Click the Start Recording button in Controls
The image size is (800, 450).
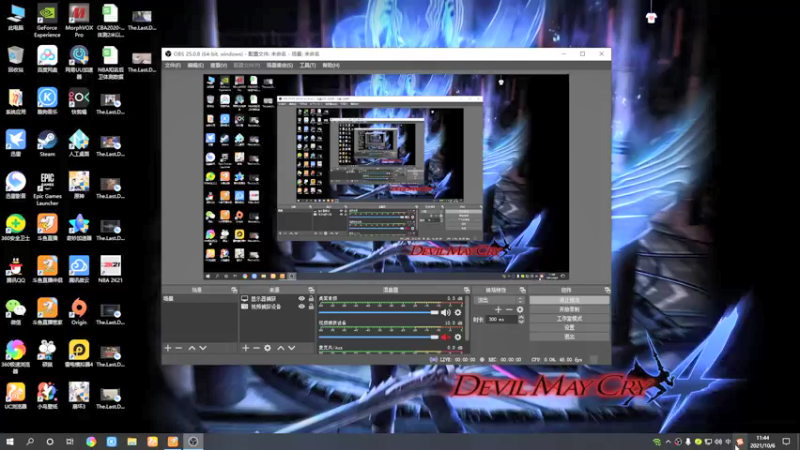tap(569, 309)
